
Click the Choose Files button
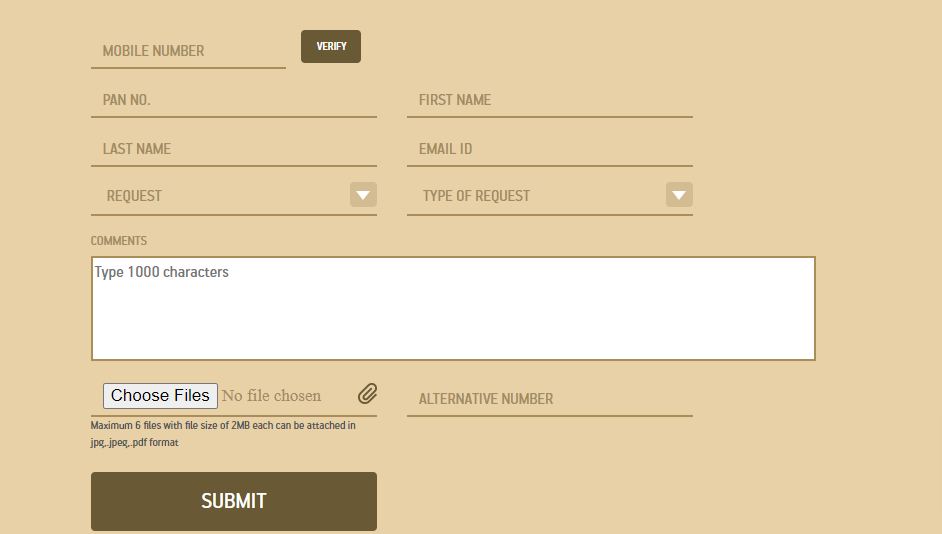pos(160,396)
